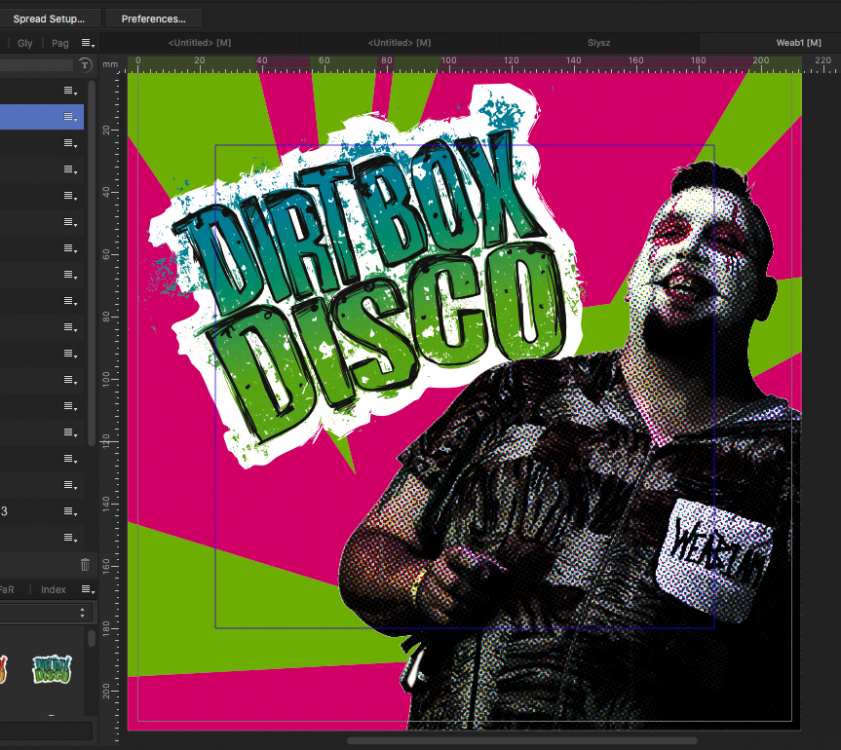The height and width of the screenshot is (750, 841).
Task: Delete selected item with trash icon
Action: (85, 565)
